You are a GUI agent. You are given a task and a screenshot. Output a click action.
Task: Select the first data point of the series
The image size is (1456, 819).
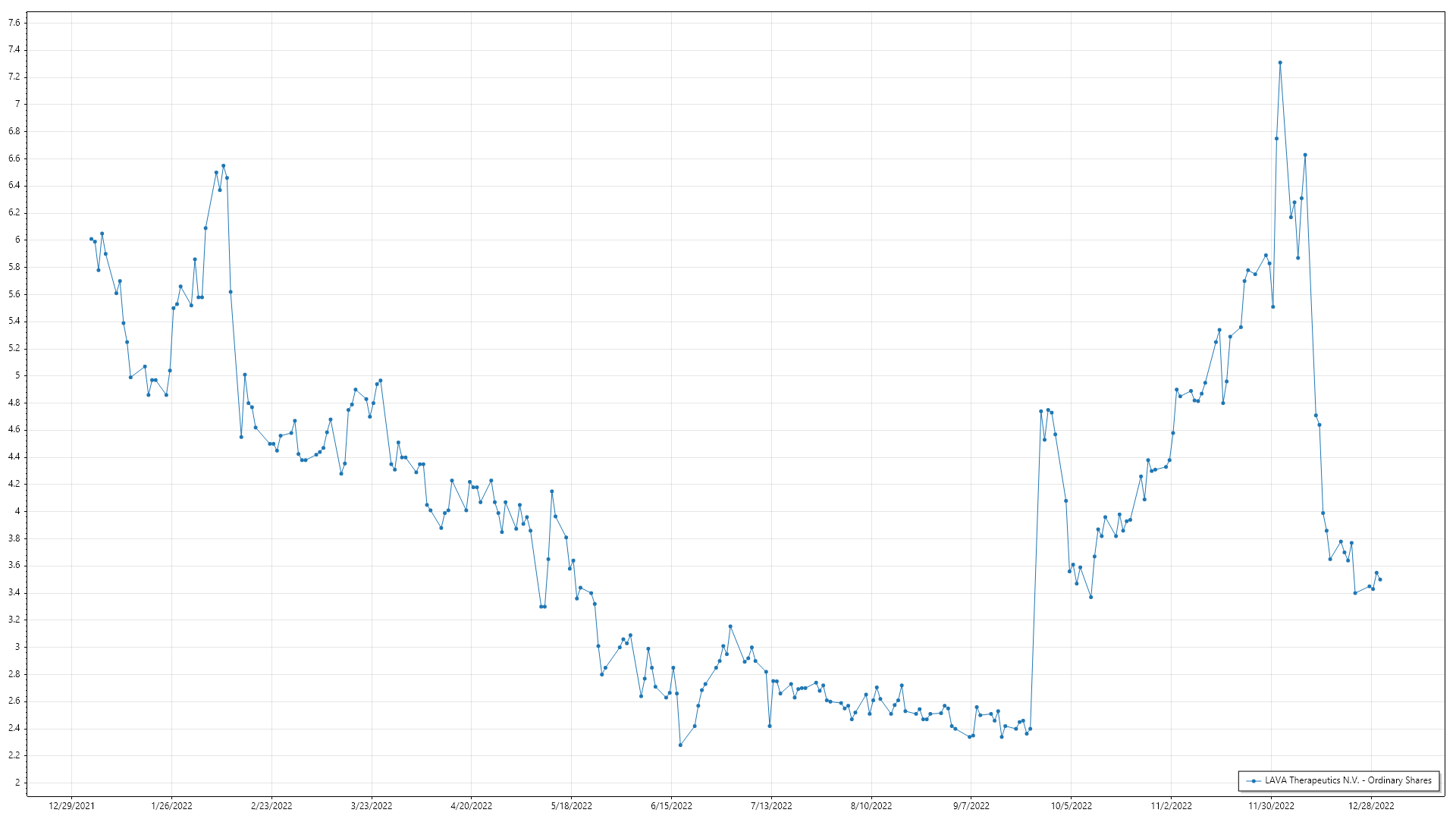[91, 239]
